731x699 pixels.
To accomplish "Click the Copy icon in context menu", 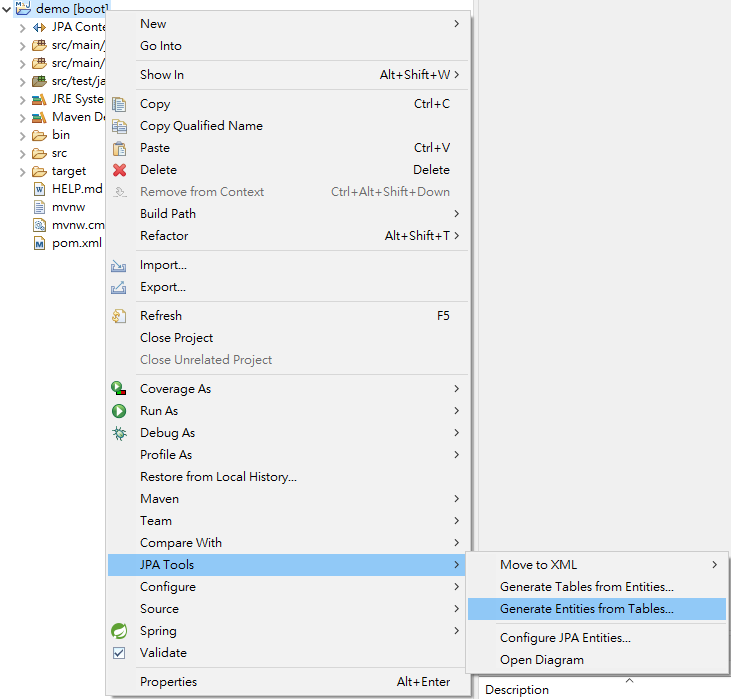I will [x=120, y=104].
